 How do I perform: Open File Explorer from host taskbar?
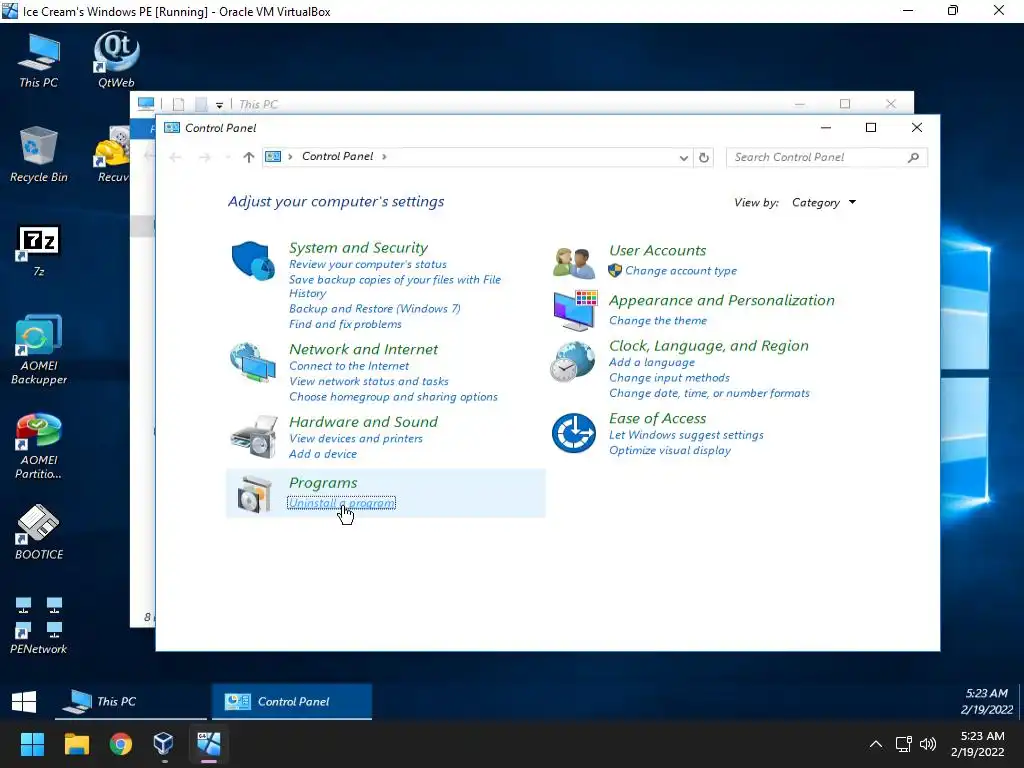(76, 744)
